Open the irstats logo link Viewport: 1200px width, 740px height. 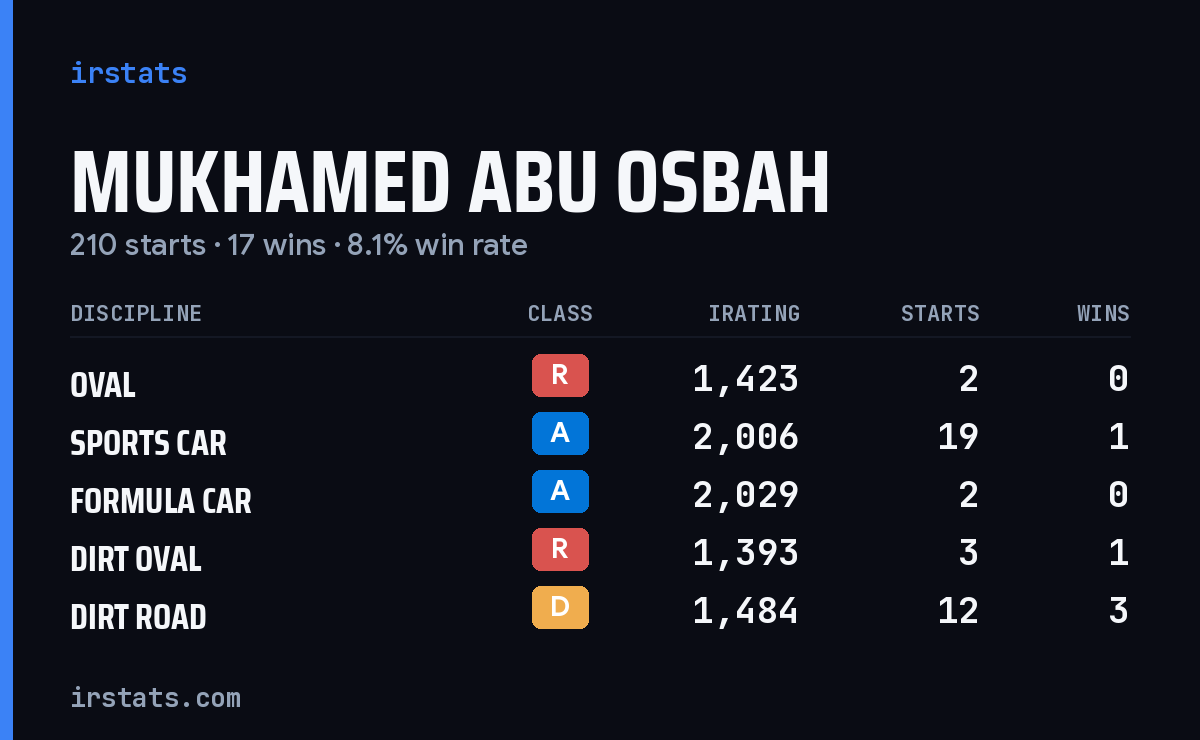[x=128, y=73]
